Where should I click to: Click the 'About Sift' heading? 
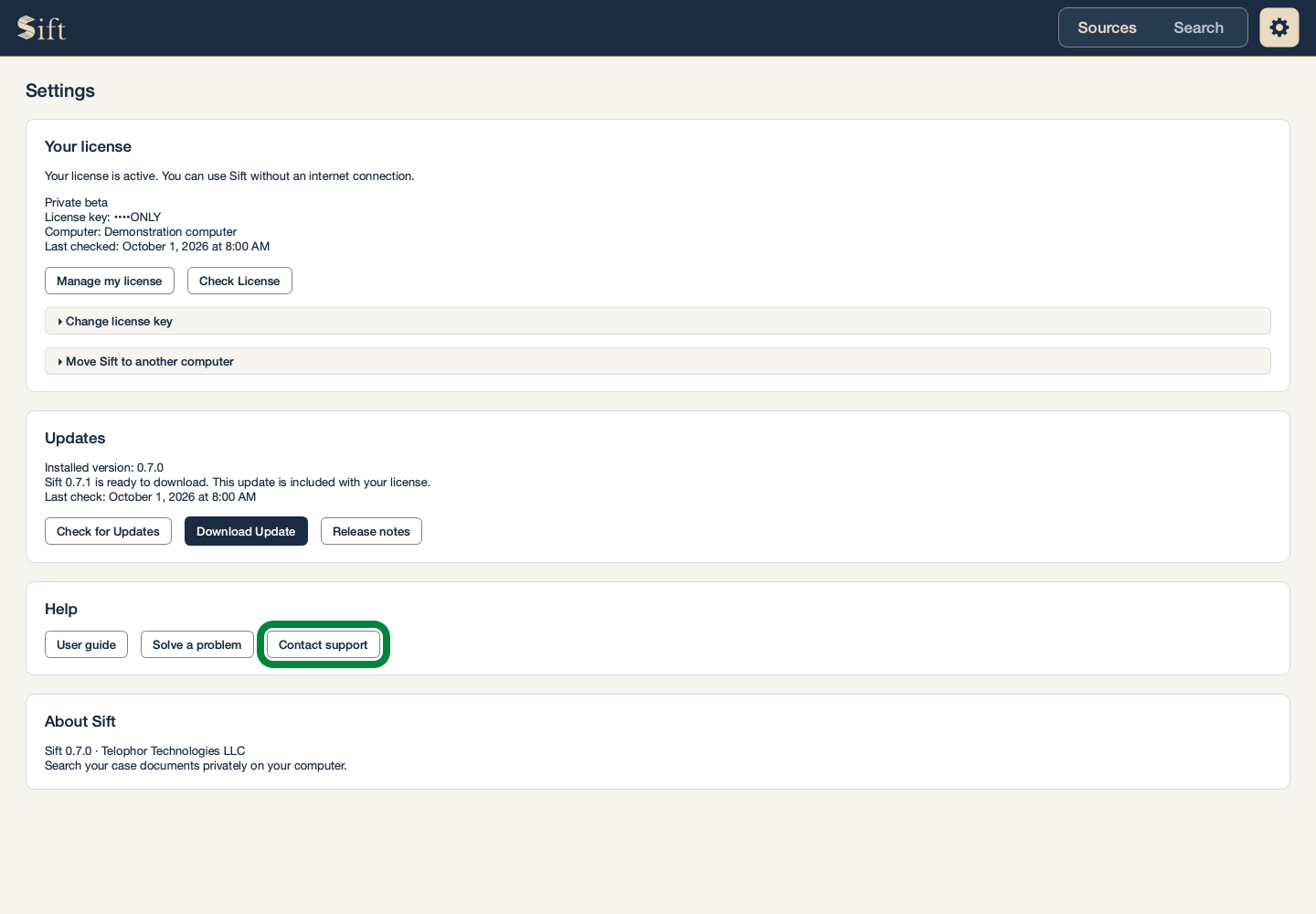(x=80, y=721)
